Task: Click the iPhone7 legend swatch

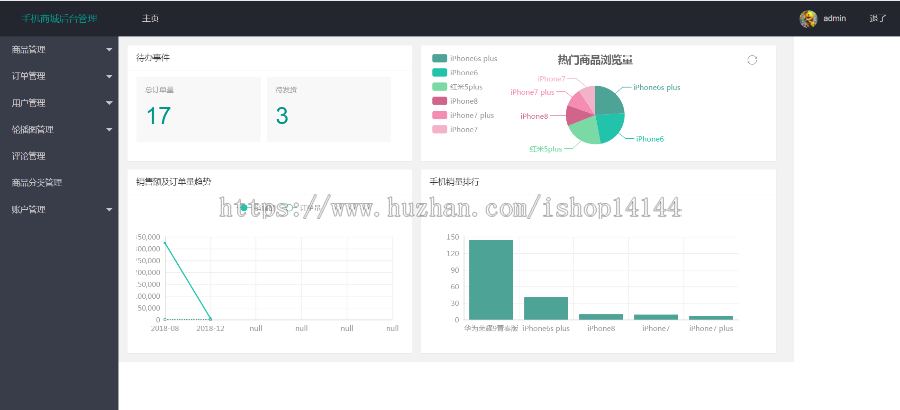Action: (x=439, y=129)
